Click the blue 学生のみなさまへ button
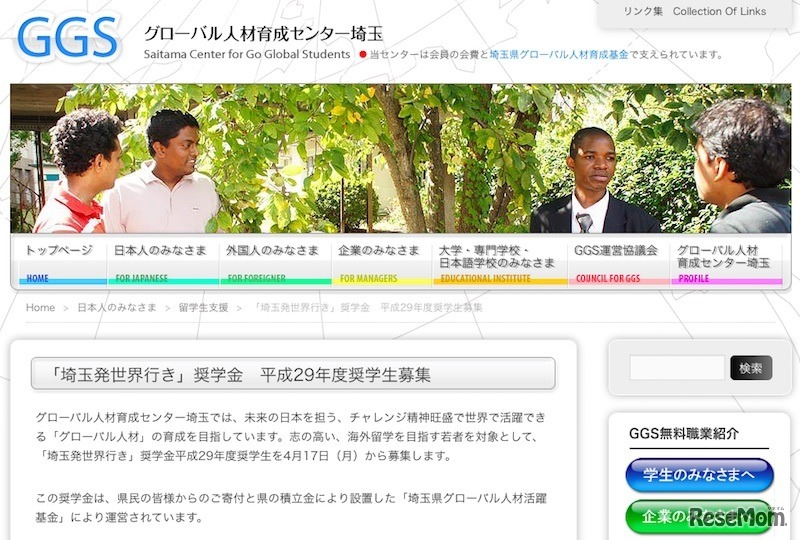Viewport: 800px width, 540px height. pos(699,475)
